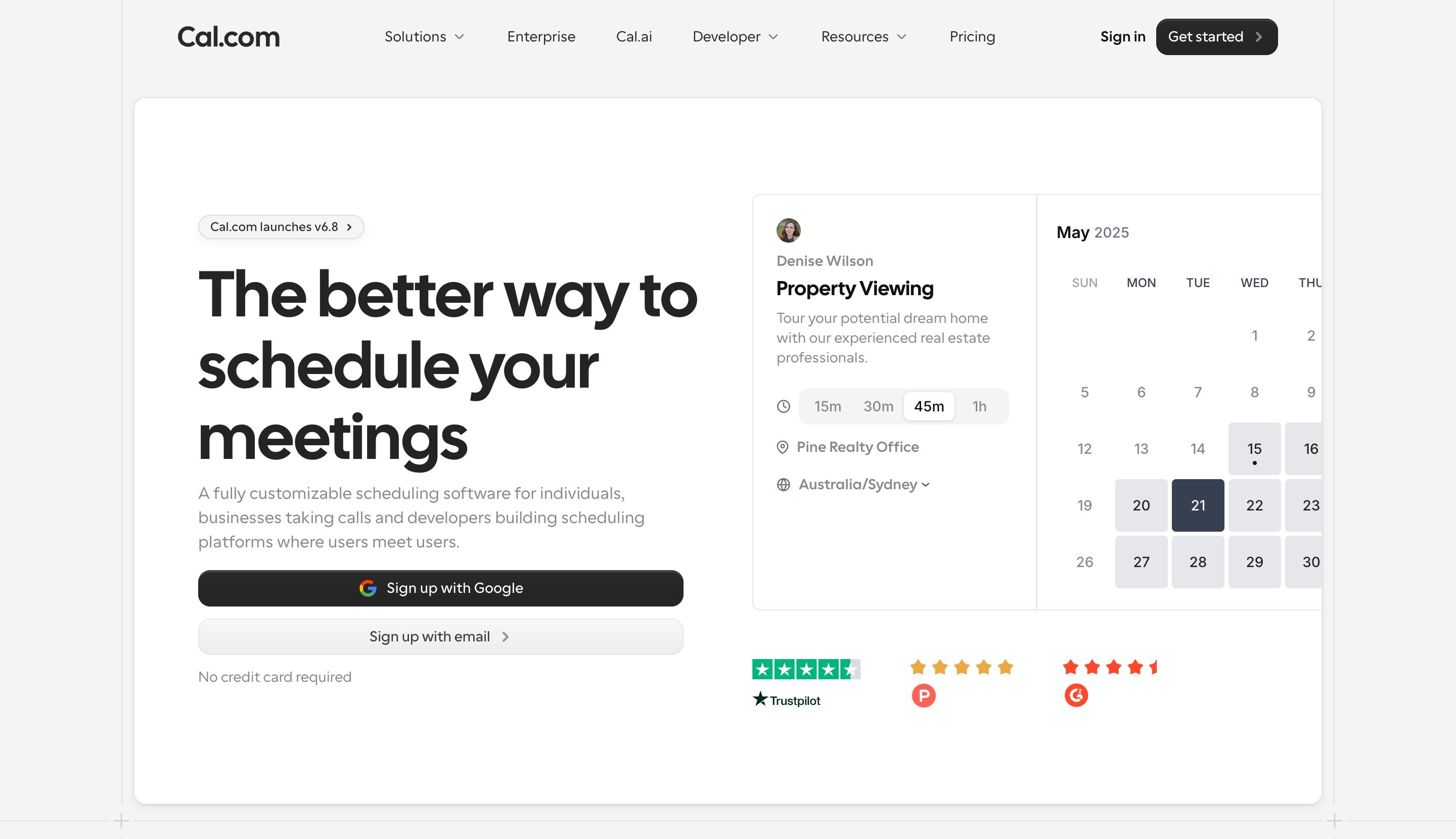Click the Google logo icon
This screenshot has height=839, width=1456.
click(x=368, y=588)
